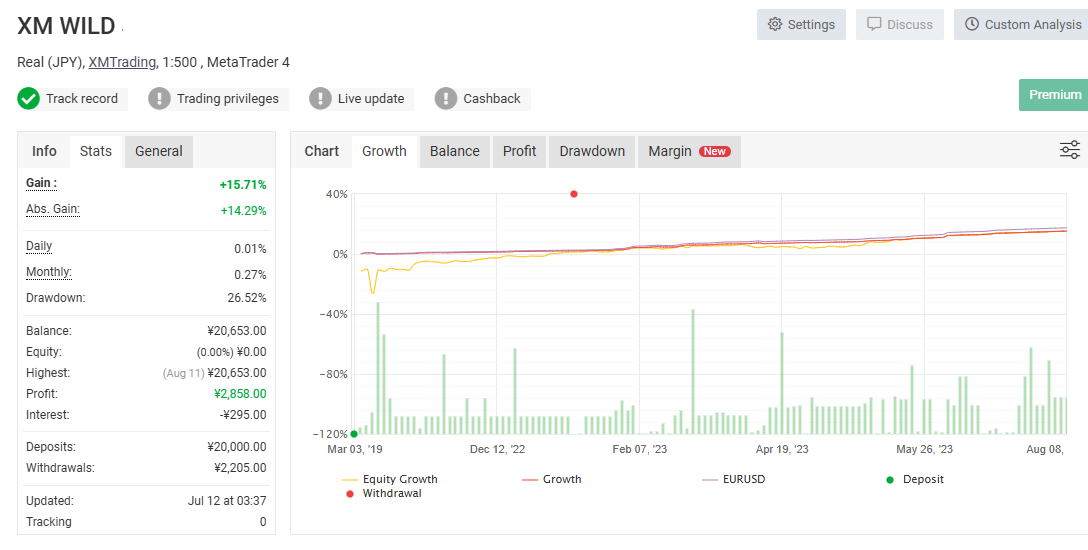Click the Premium button
The image size is (1088, 550).
coord(1055,95)
